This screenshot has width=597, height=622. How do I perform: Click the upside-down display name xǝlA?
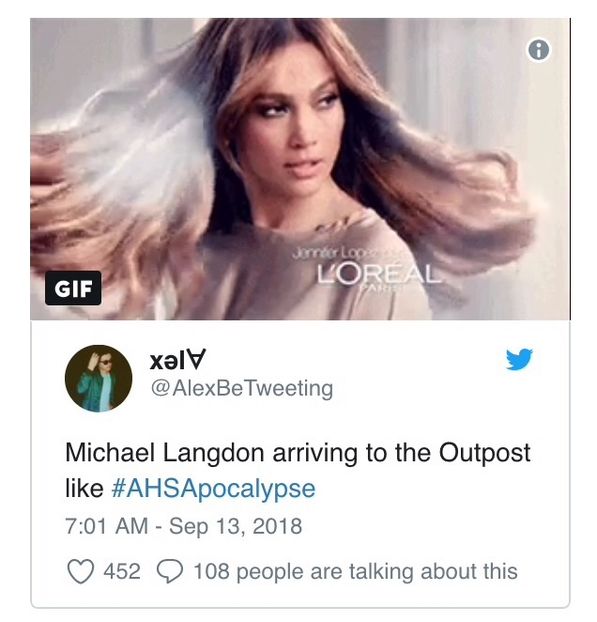(x=178, y=359)
